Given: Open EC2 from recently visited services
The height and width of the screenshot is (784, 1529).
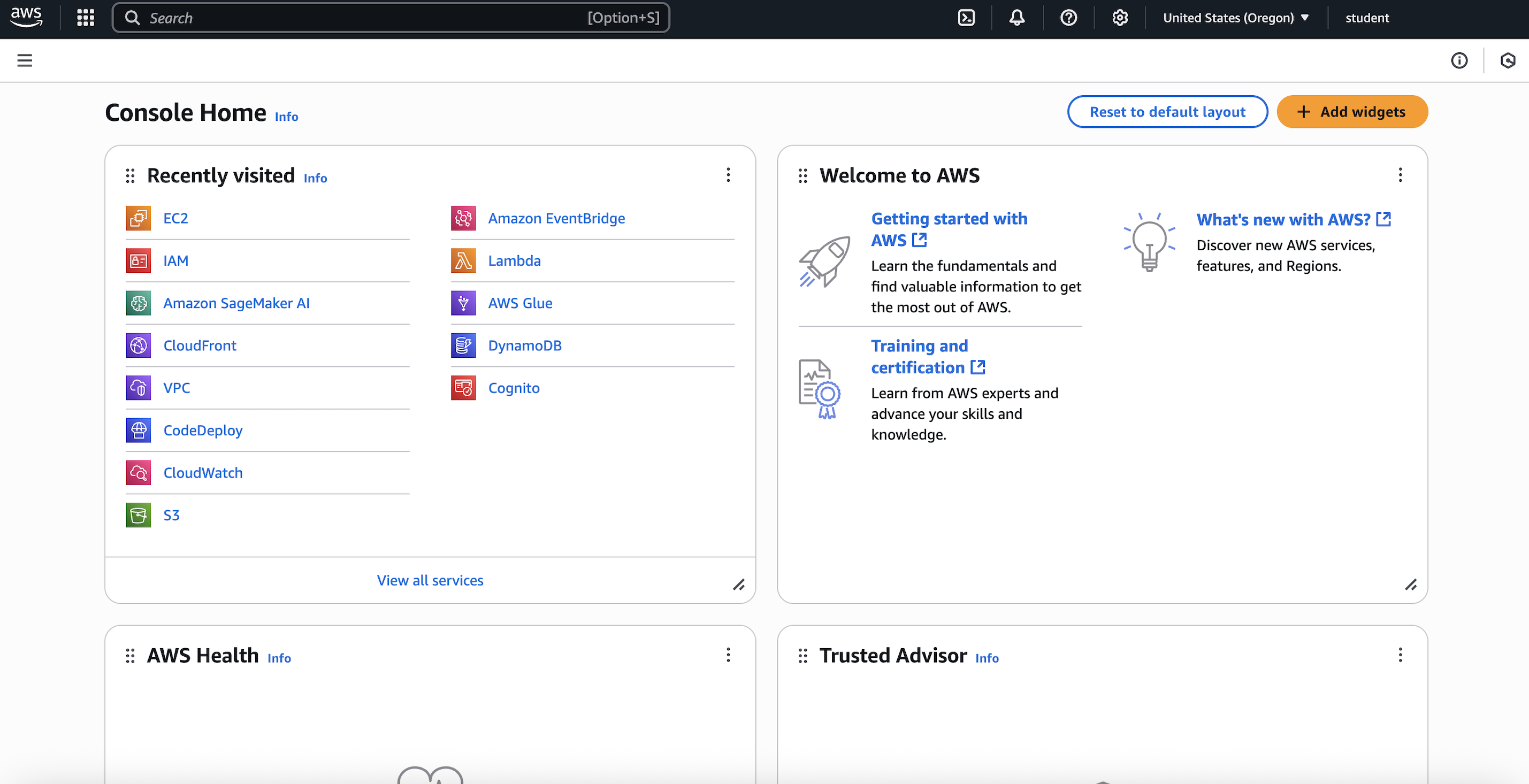Looking at the screenshot, I should pyautogui.click(x=175, y=218).
